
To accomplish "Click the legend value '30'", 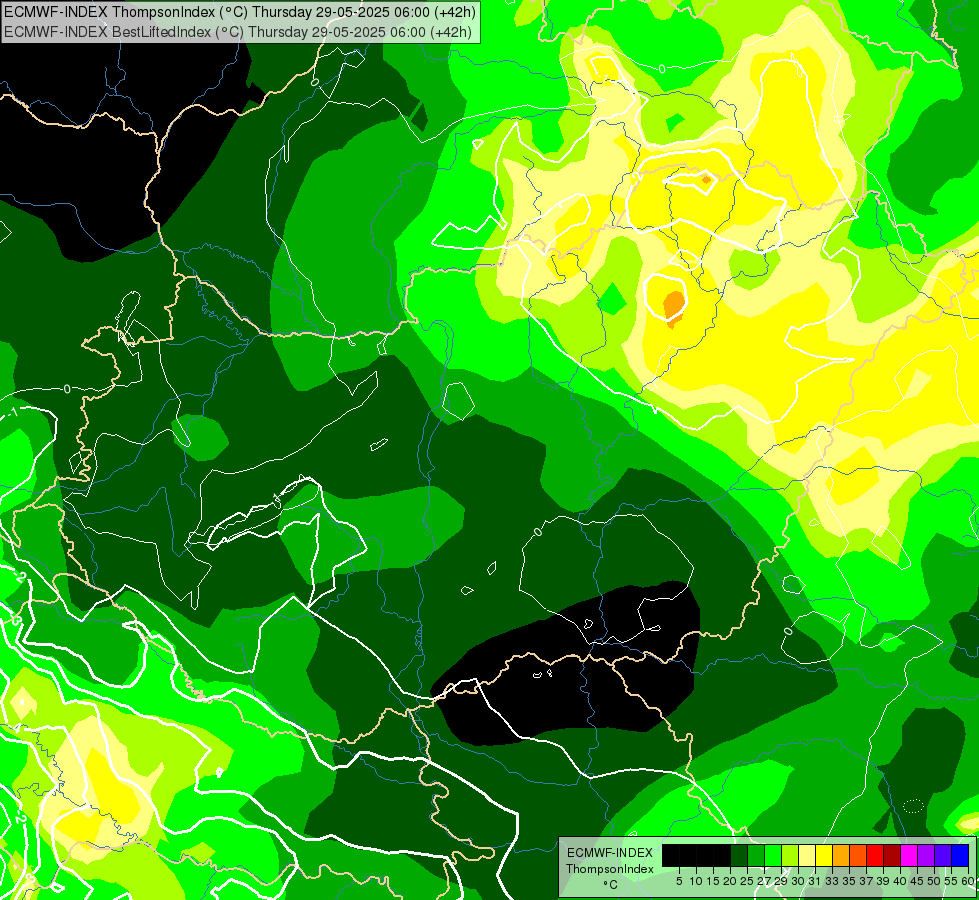I will pyautogui.click(x=798, y=881).
